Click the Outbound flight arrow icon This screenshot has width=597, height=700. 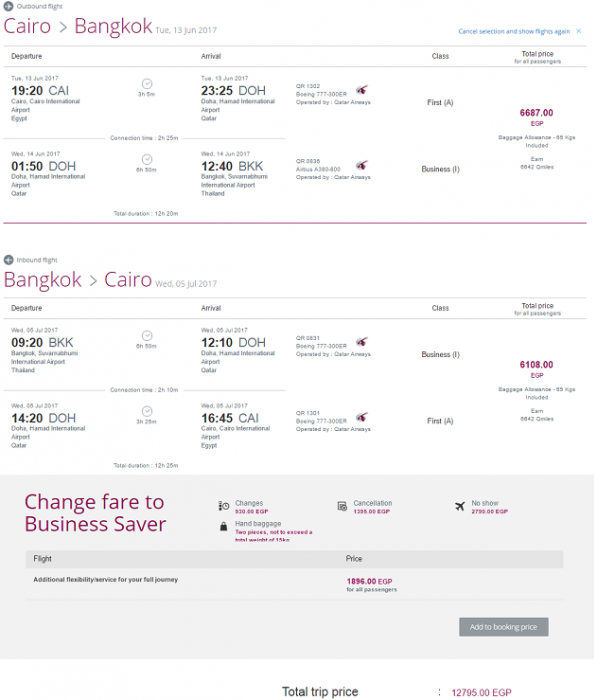(8, 6)
